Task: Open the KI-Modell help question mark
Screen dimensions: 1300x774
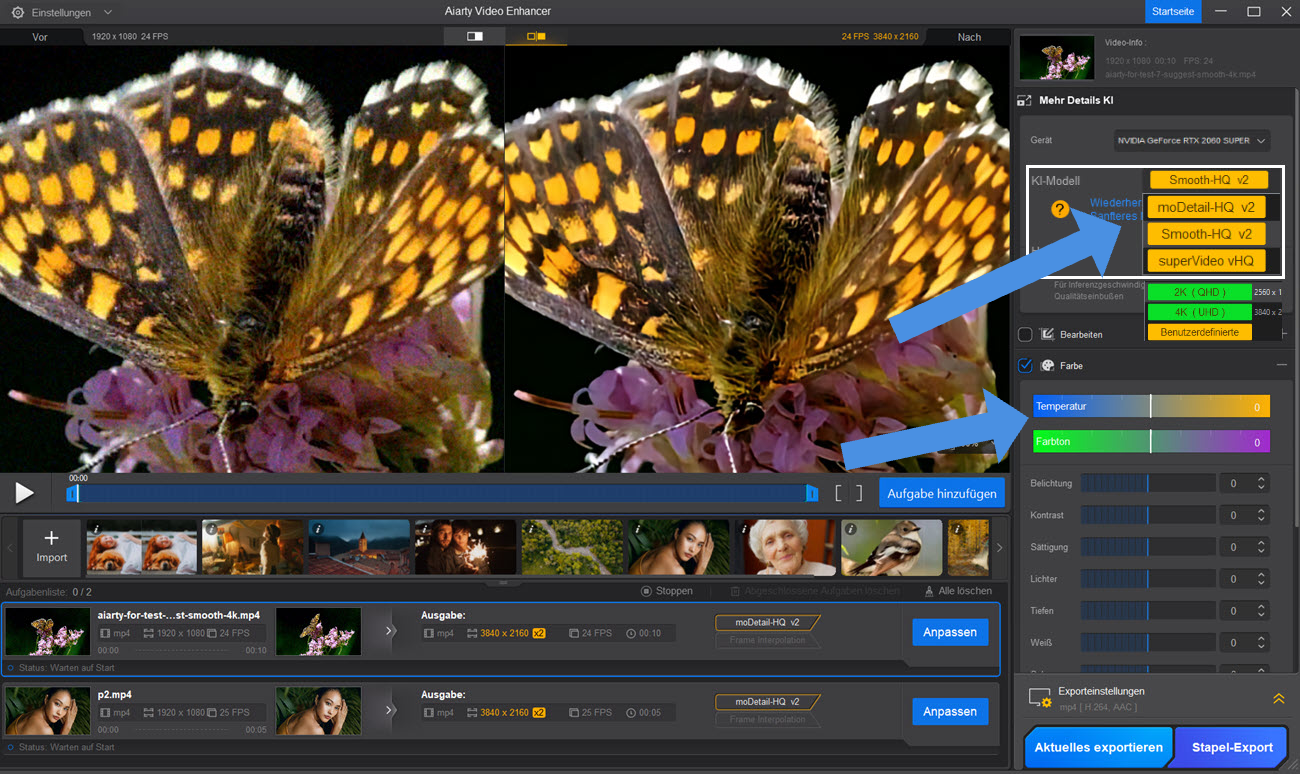Action: pos(1061,209)
